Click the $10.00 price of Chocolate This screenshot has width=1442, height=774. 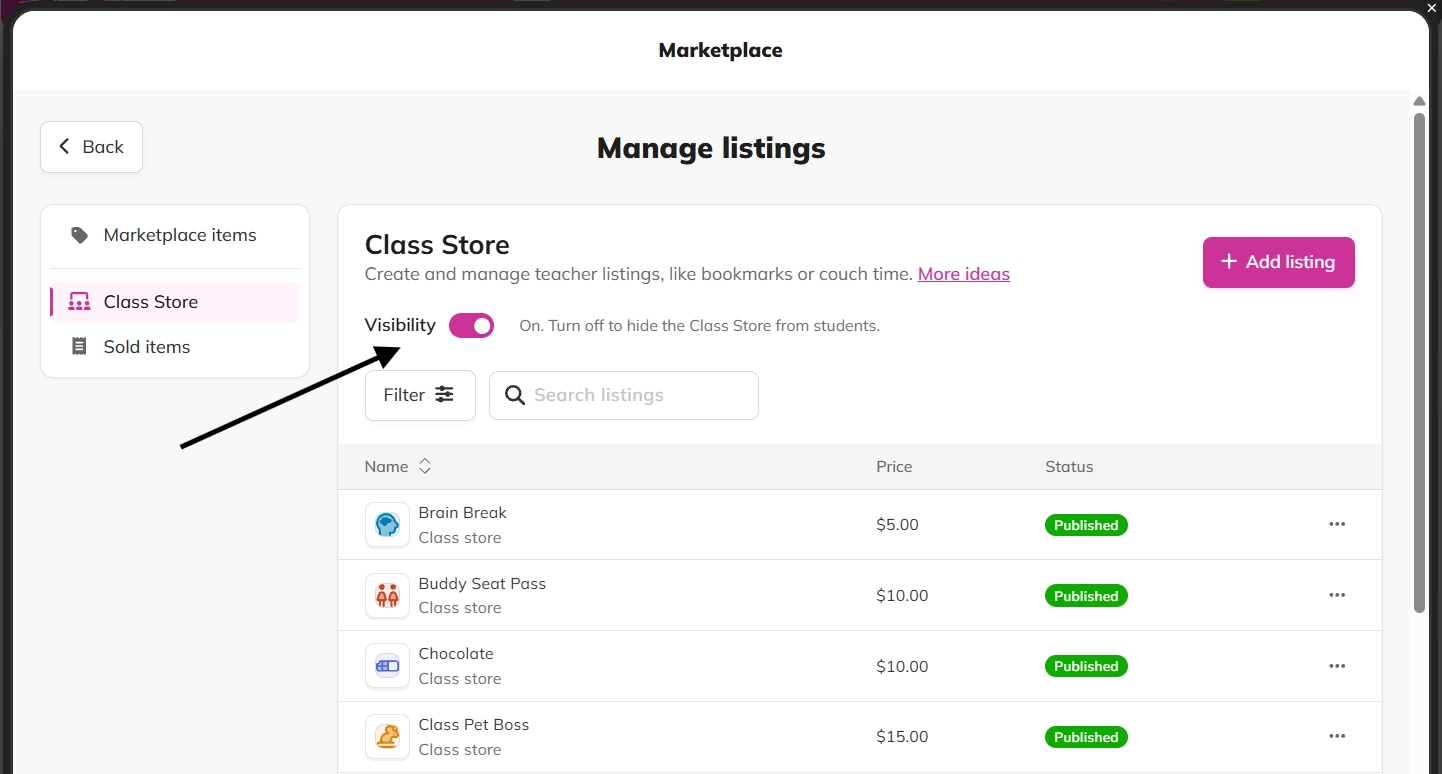[902, 666]
